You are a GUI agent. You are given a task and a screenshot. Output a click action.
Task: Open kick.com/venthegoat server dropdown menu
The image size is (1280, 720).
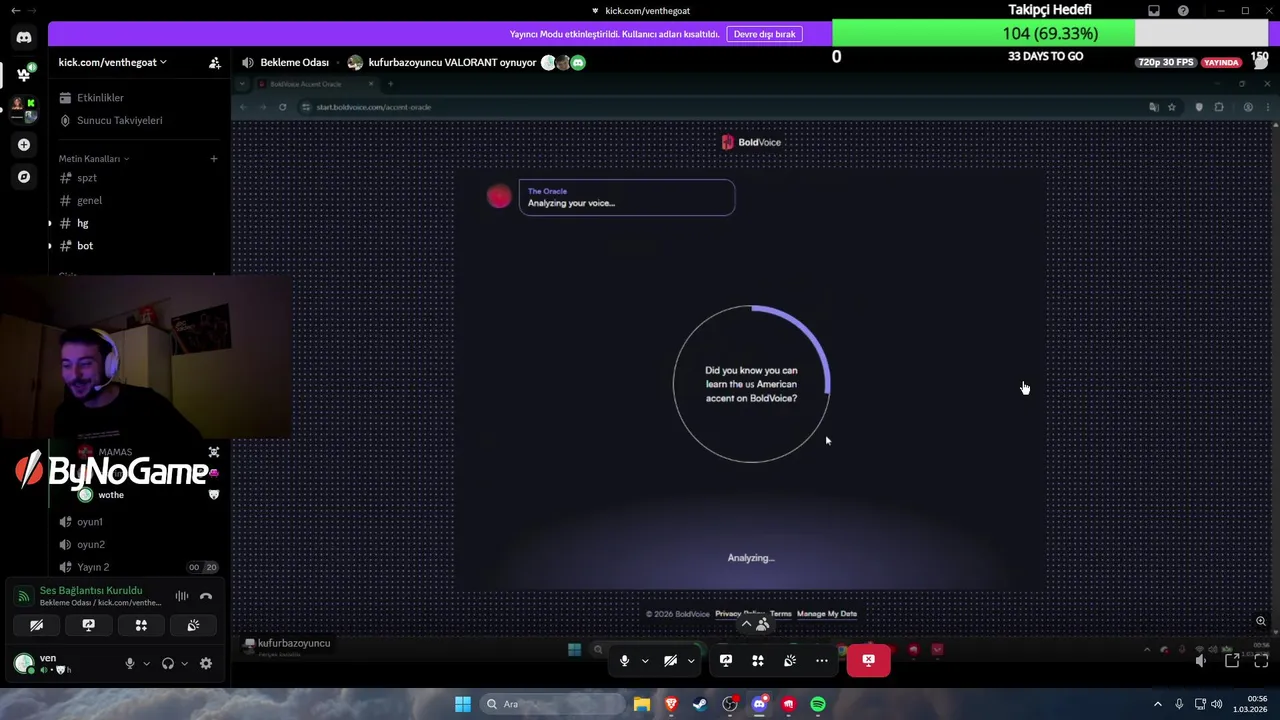[112, 62]
